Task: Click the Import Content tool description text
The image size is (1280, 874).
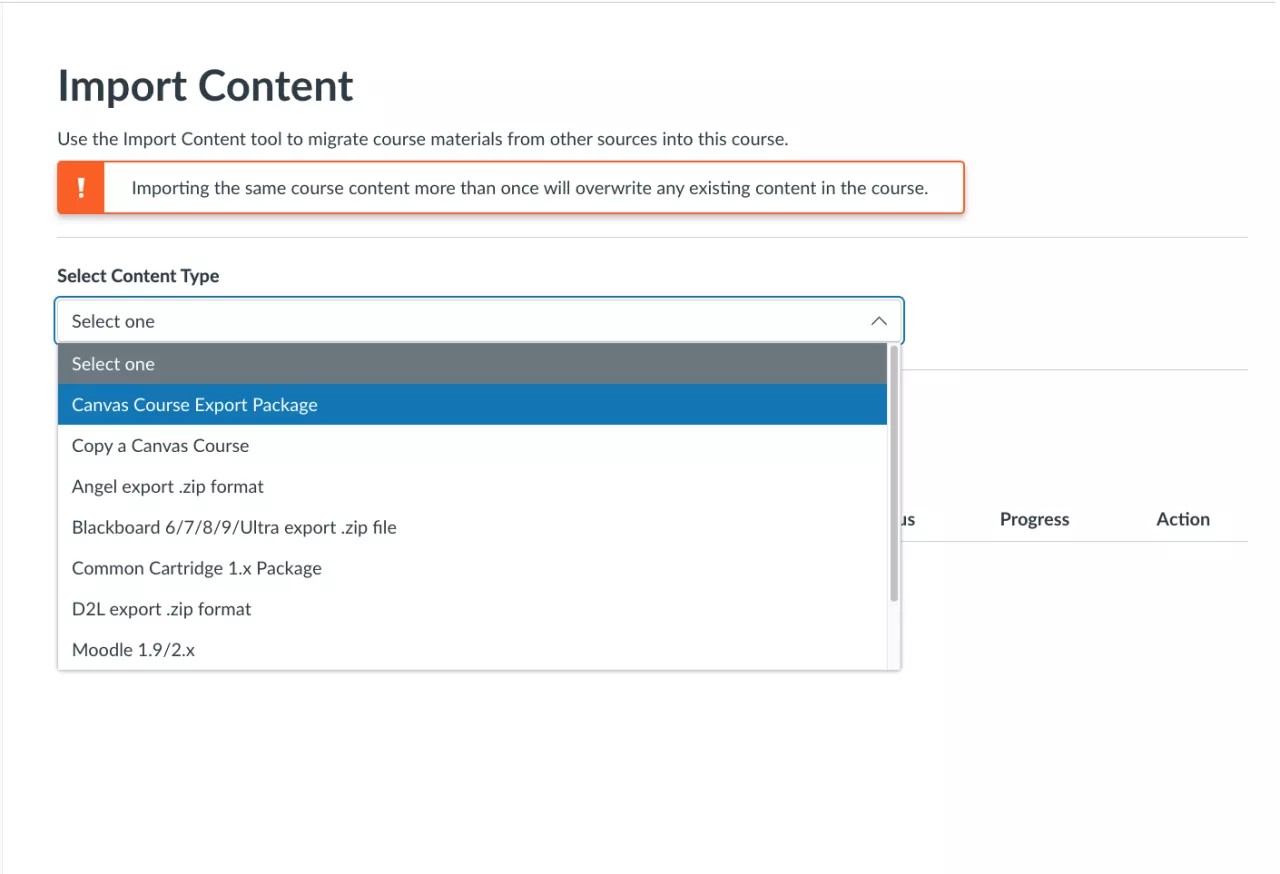Action: (422, 139)
